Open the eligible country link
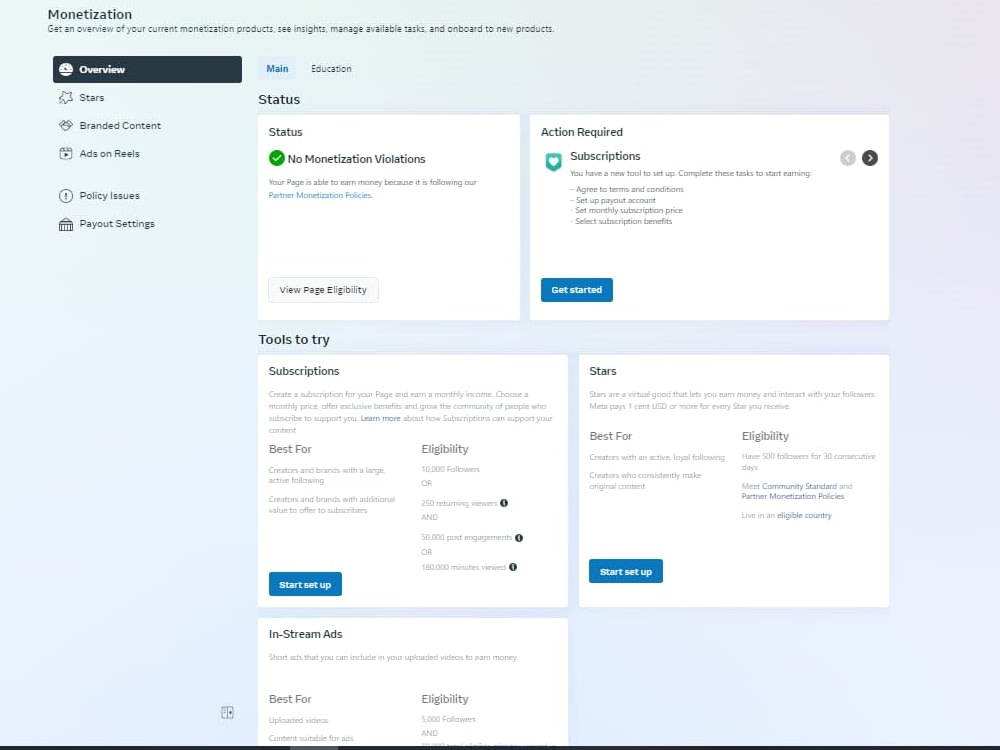Screen dimensions: 1000x750 [x=804, y=515]
